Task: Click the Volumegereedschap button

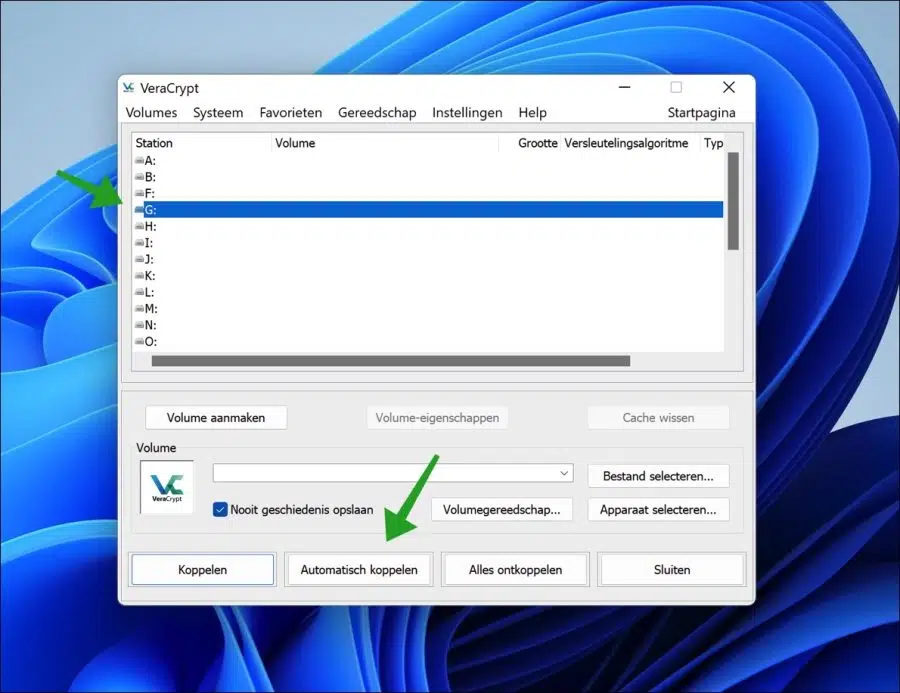Action: click(502, 509)
